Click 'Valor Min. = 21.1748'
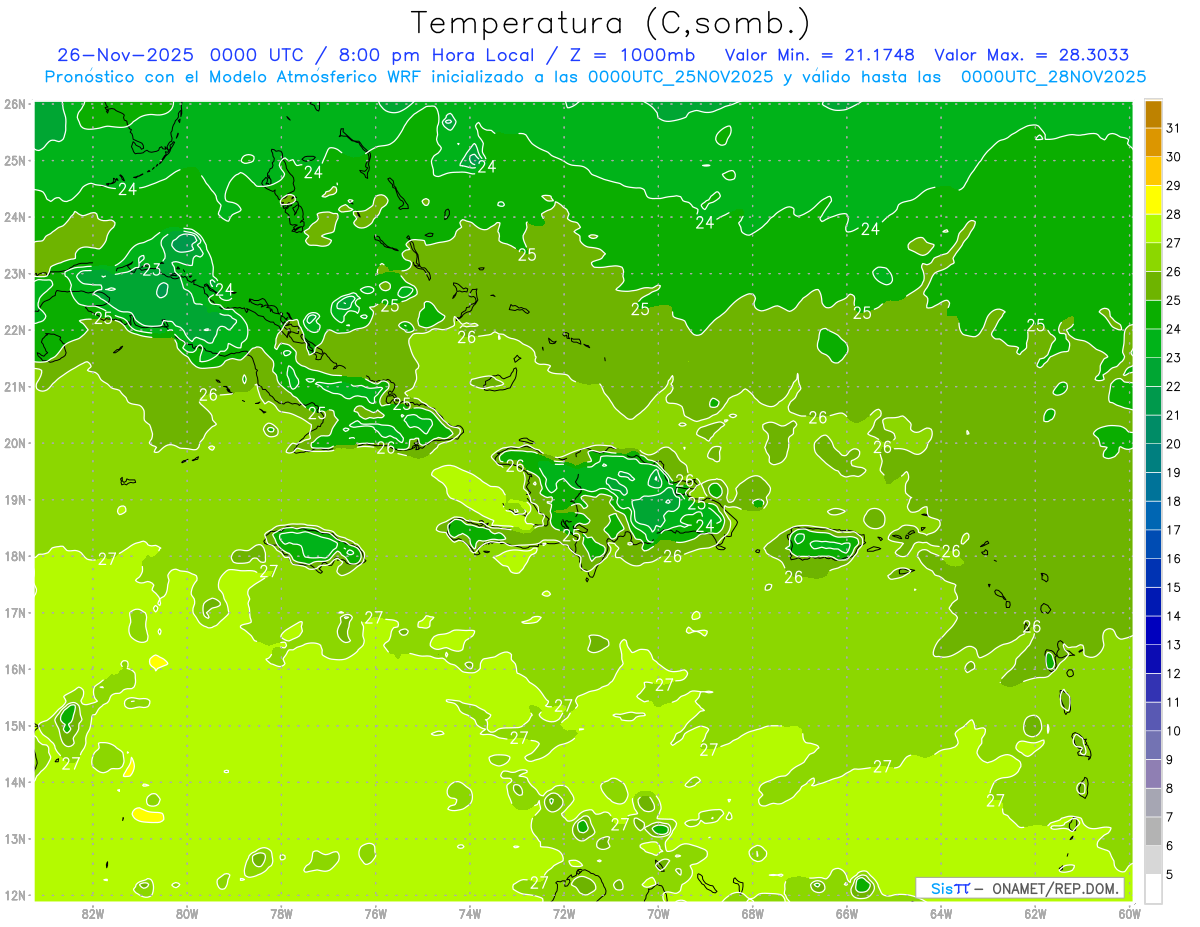Viewport: 1200px width, 927px height. click(819, 55)
